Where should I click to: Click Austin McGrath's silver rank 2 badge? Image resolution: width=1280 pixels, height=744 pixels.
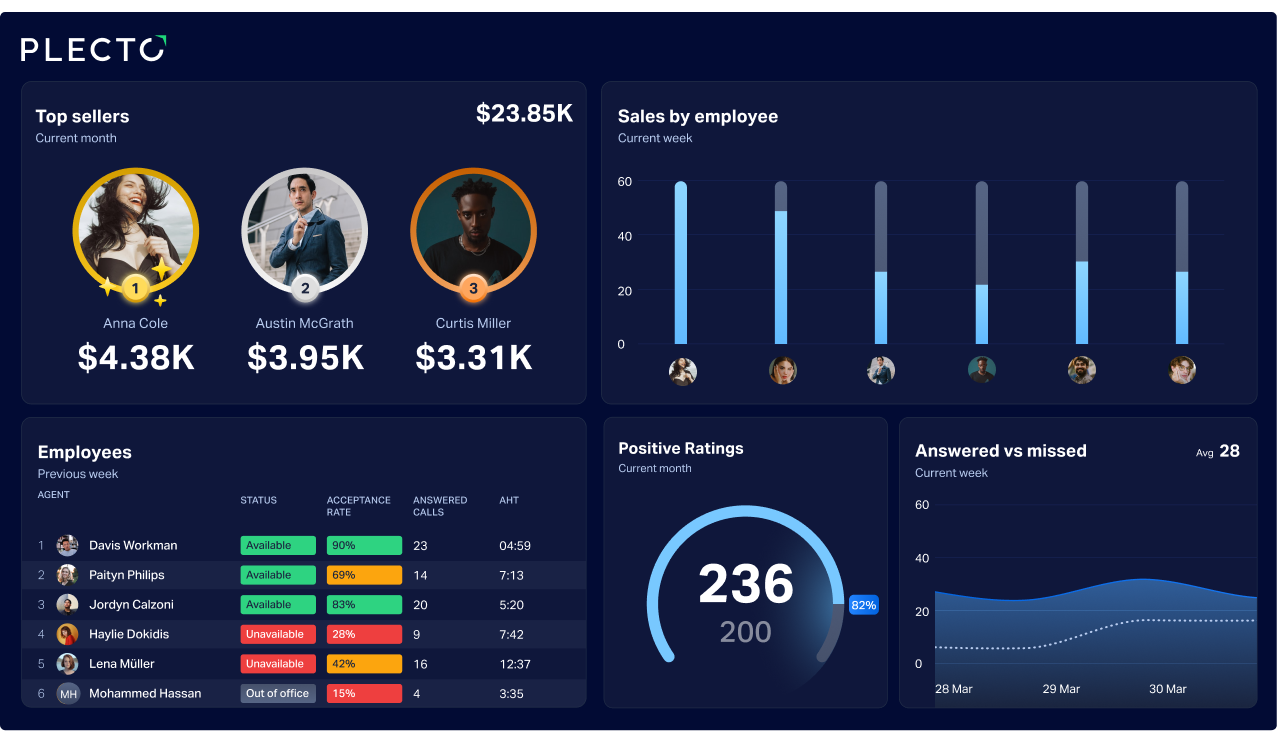(x=304, y=289)
